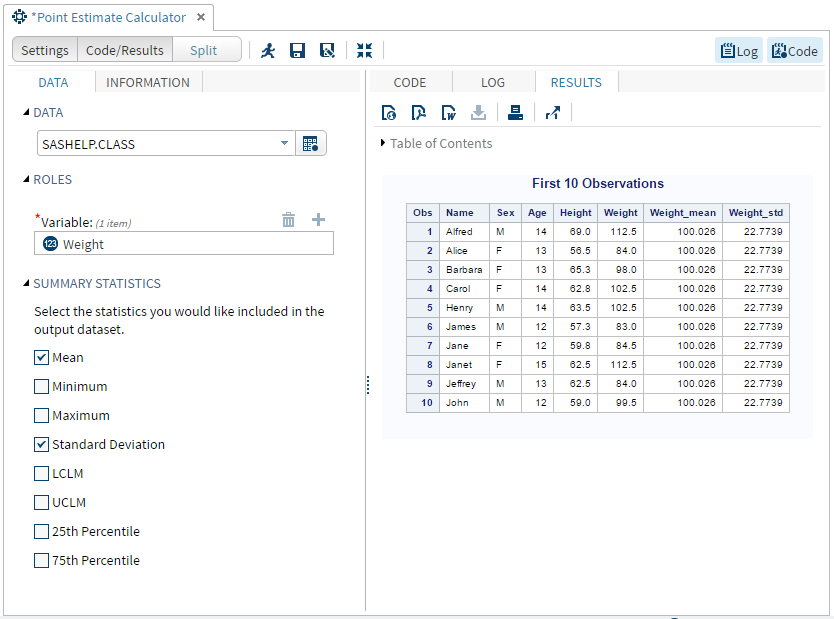The height and width of the screenshot is (619, 834).
Task: Open the table selector next to SASHELP.CLASS
Action: (x=311, y=144)
